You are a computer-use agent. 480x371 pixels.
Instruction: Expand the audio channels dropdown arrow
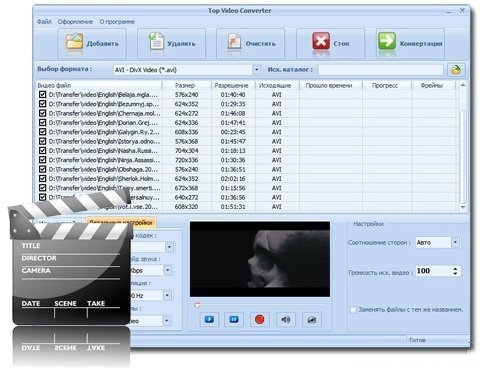[x=167, y=321]
